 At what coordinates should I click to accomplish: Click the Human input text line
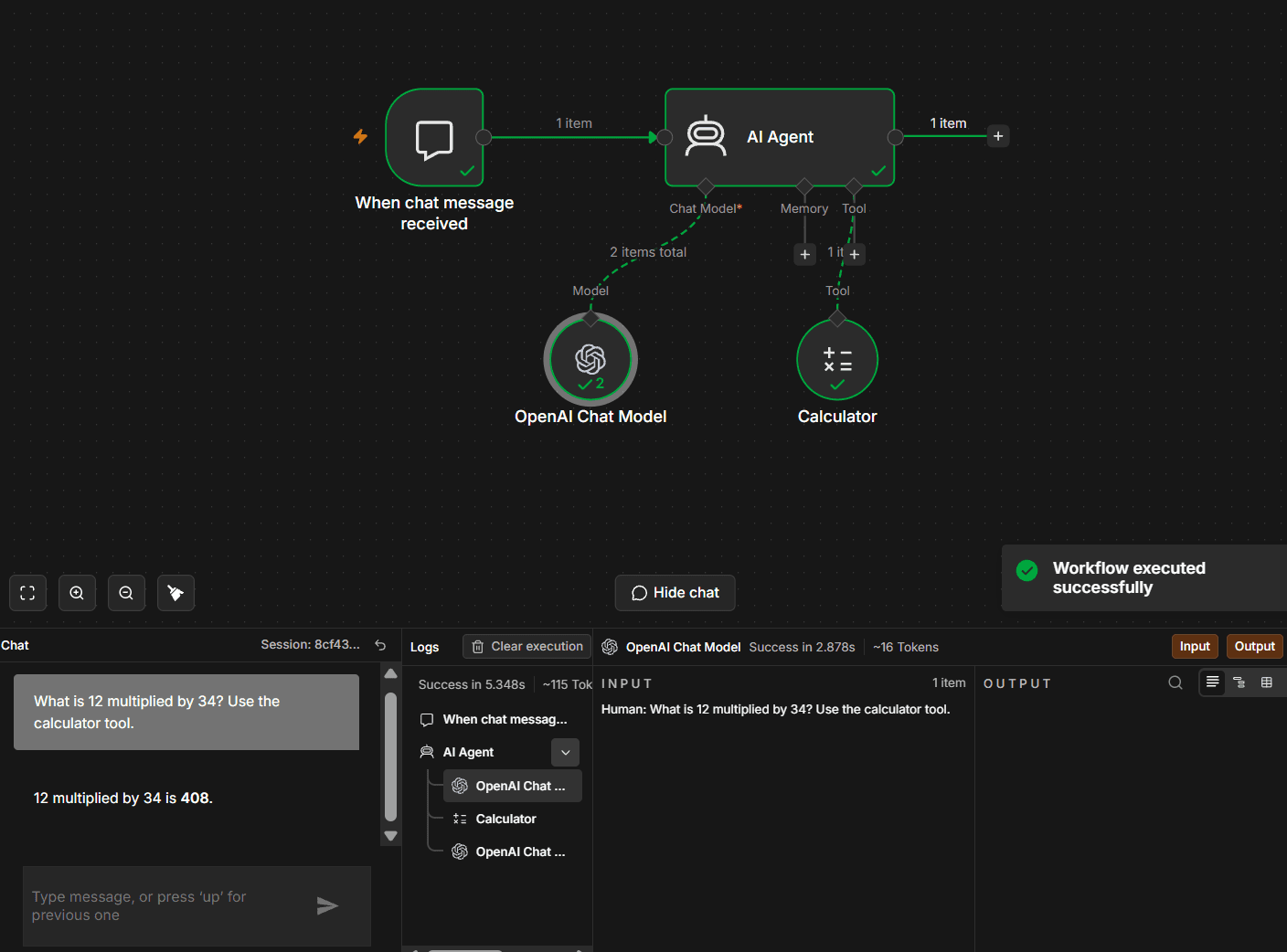coord(775,709)
